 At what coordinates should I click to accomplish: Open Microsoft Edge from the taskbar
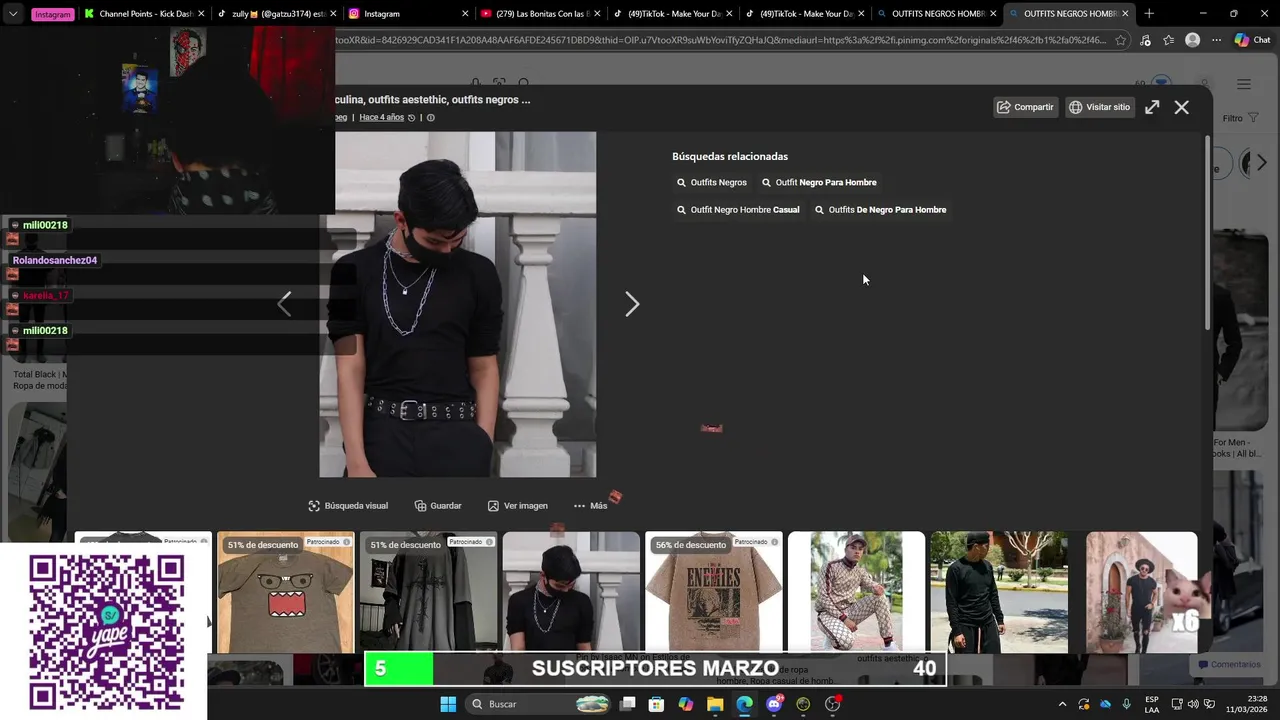click(x=744, y=704)
